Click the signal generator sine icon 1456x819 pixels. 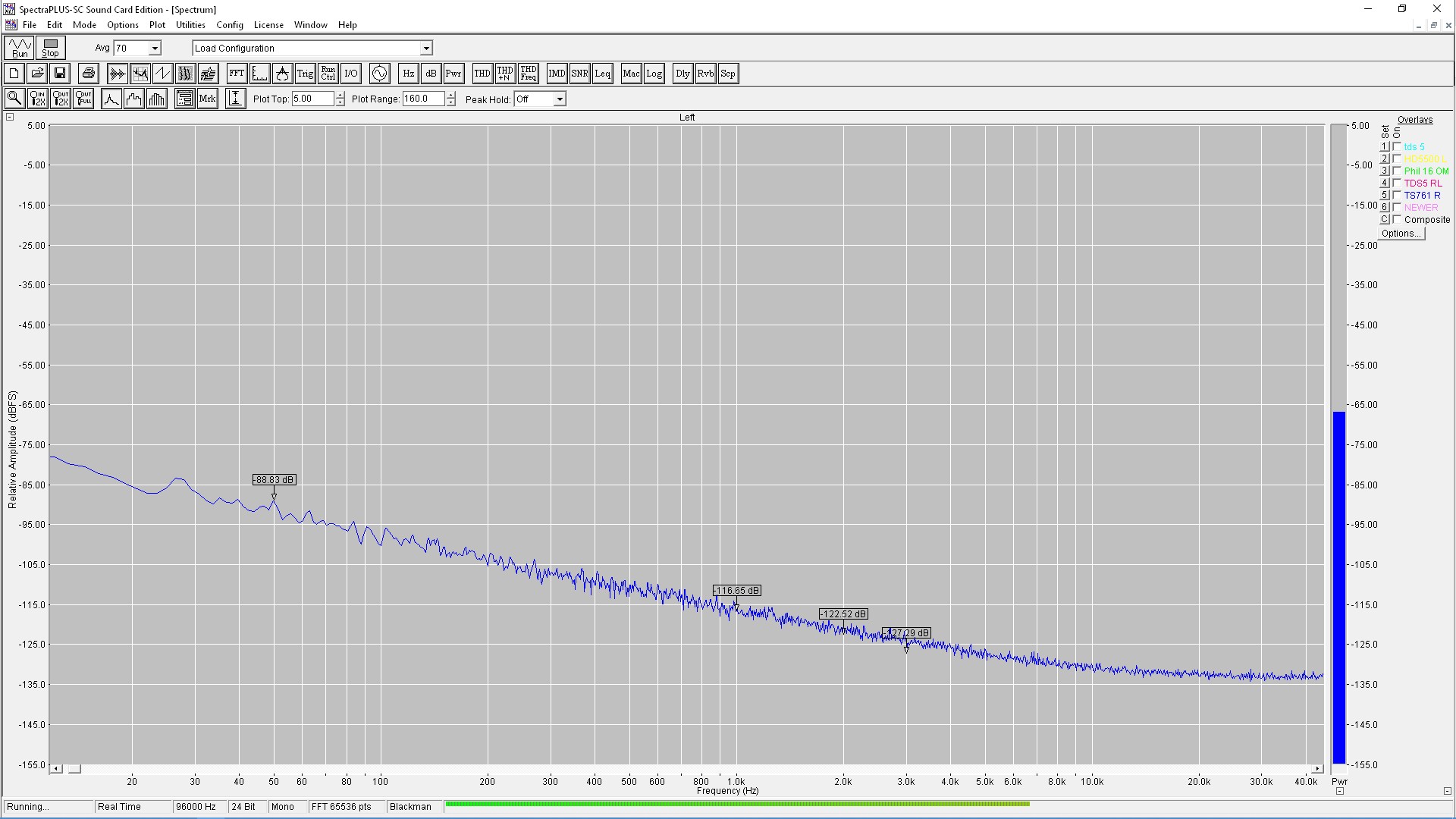pyautogui.click(x=379, y=74)
